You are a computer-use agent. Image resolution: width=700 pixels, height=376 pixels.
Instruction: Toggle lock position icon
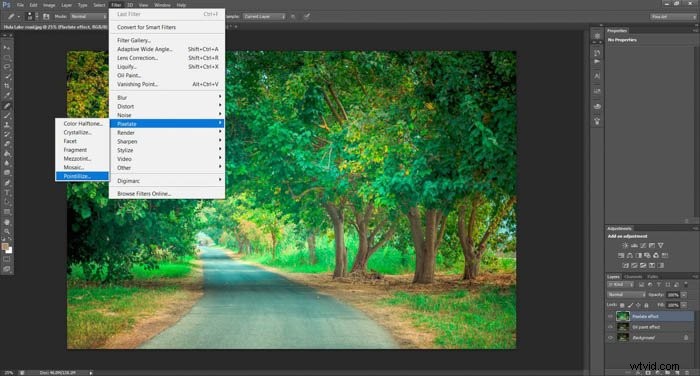638,305
